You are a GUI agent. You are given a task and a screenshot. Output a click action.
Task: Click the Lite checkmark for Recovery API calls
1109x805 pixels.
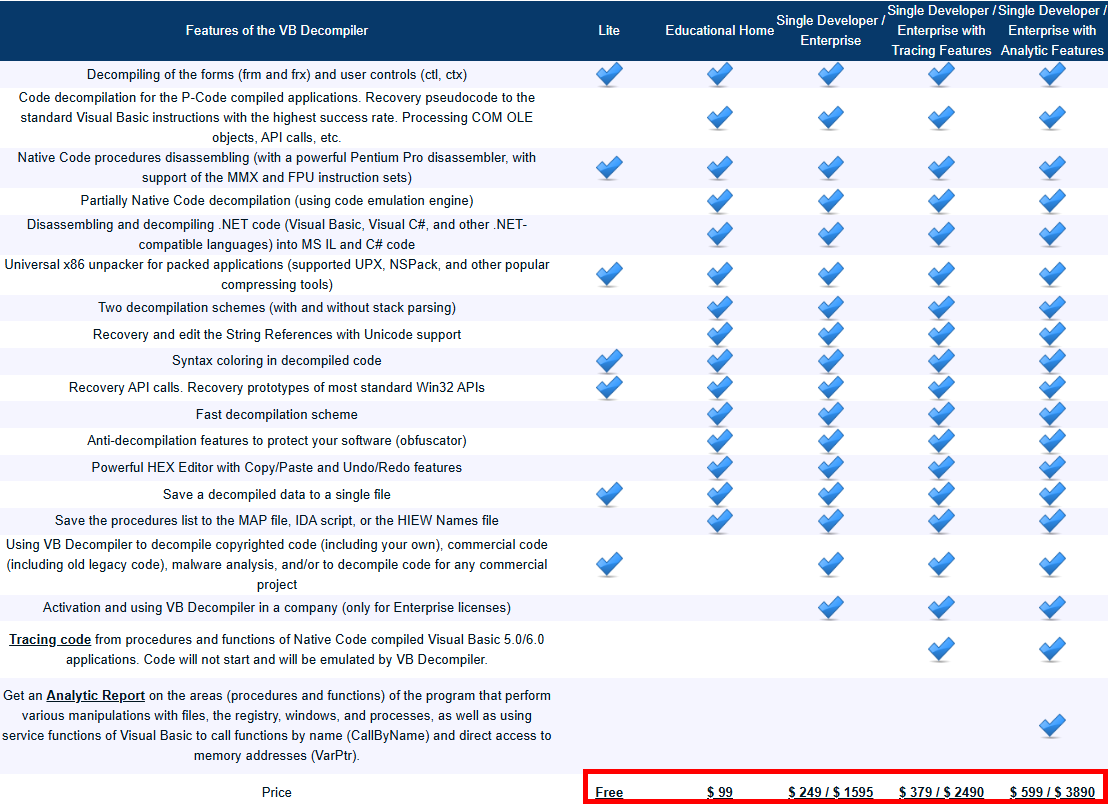click(x=609, y=388)
